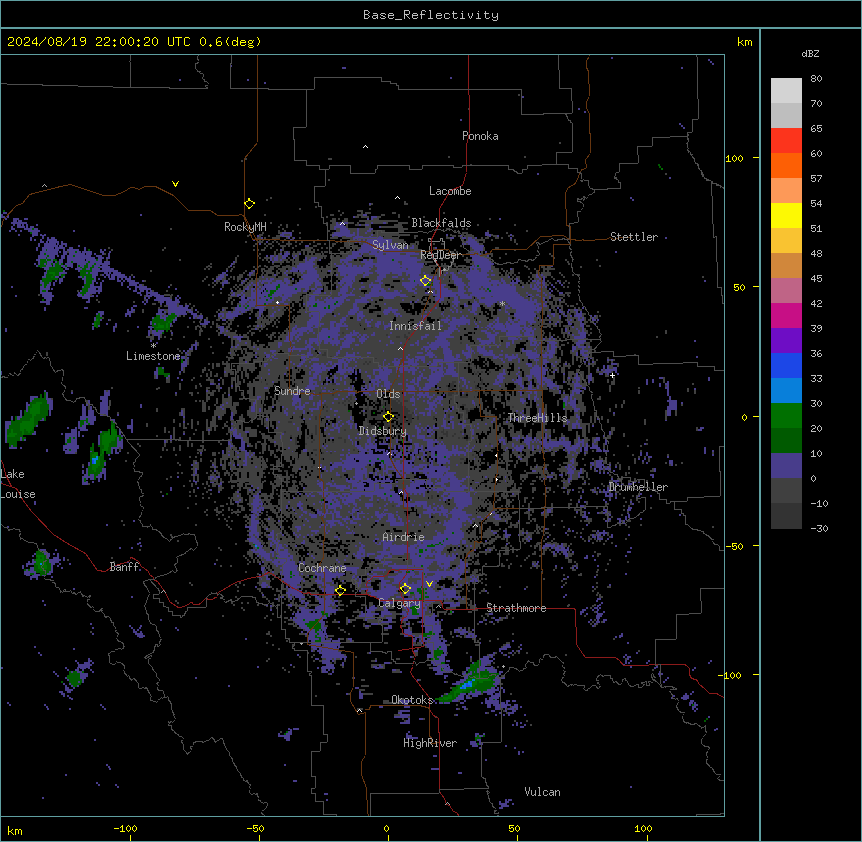Viewport: 862px width, 842px height.
Task: Click the Strathmore label
Action: (x=516, y=608)
